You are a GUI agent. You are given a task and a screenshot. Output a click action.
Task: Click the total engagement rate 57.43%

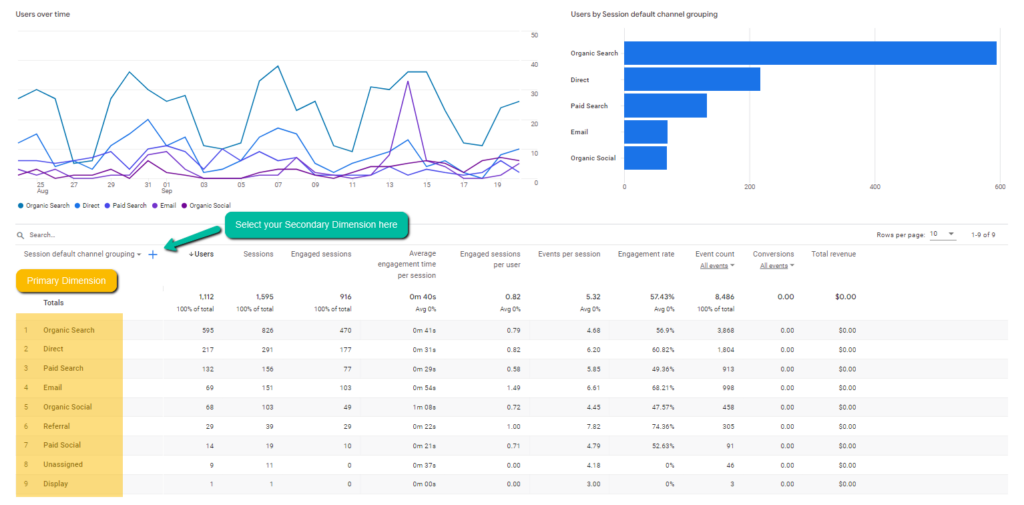point(664,297)
